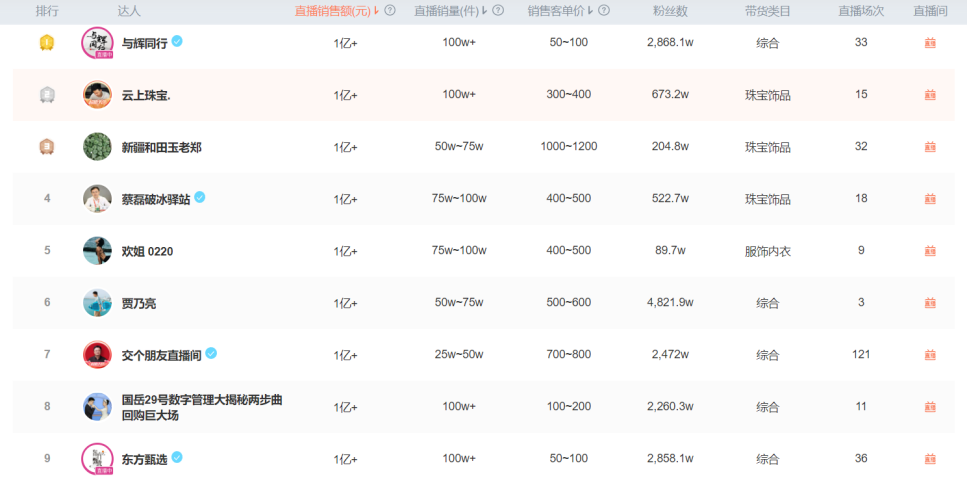Image resolution: width=968 pixels, height=485 pixels.
Task: Click 直播场次 column header
Action: point(861,11)
